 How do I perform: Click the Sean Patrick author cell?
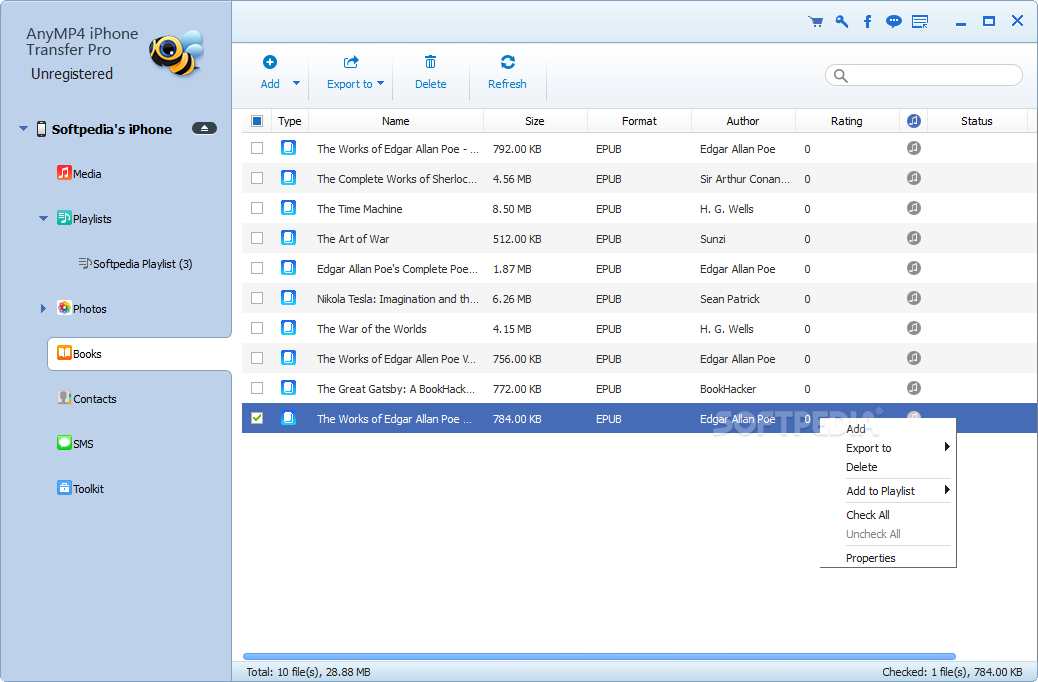point(730,299)
